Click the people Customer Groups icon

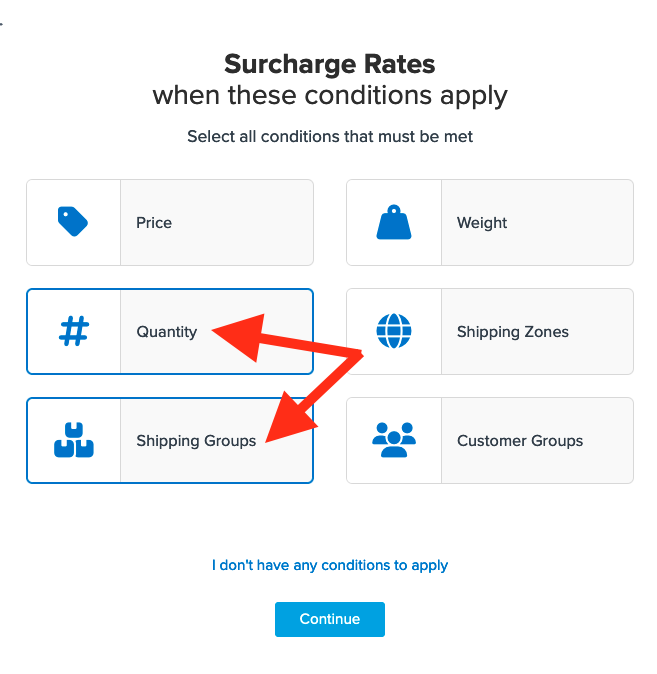[x=393, y=440]
